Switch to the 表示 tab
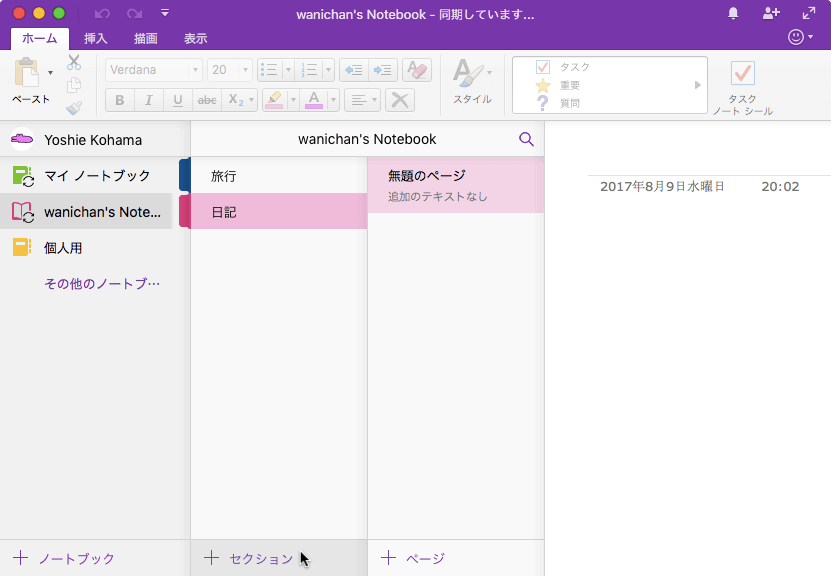Image resolution: width=831 pixels, height=576 pixels. (x=195, y=39)
